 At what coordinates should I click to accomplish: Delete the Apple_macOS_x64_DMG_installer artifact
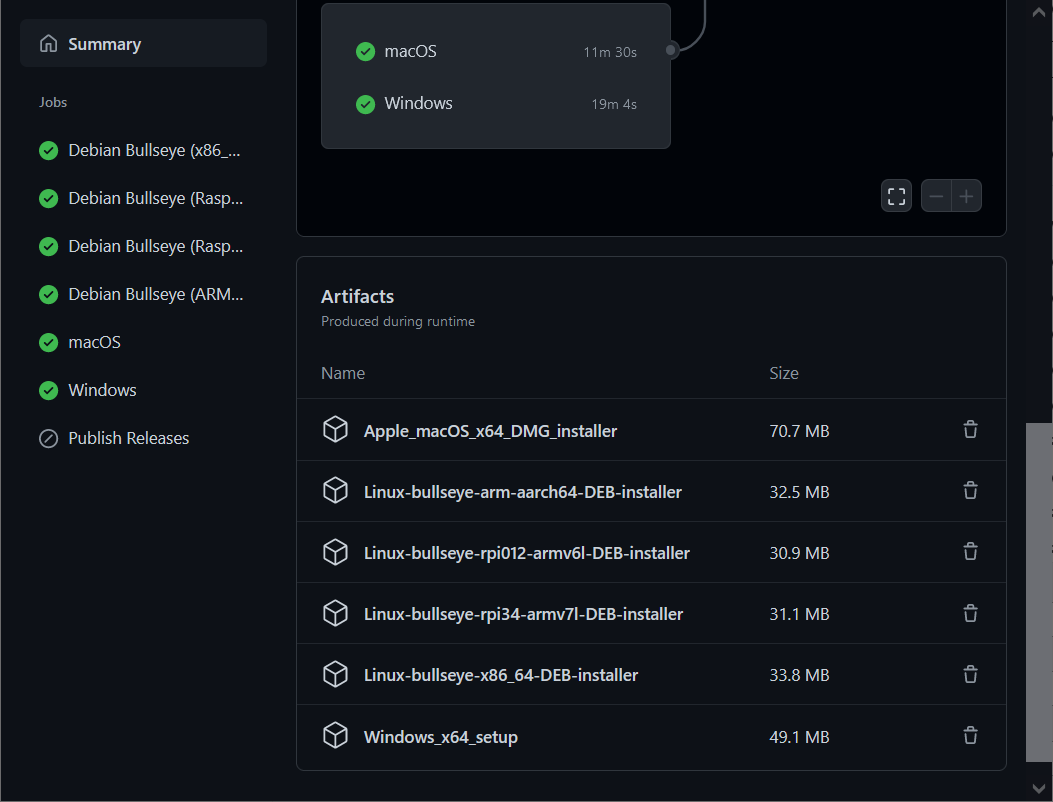point(970,430)
